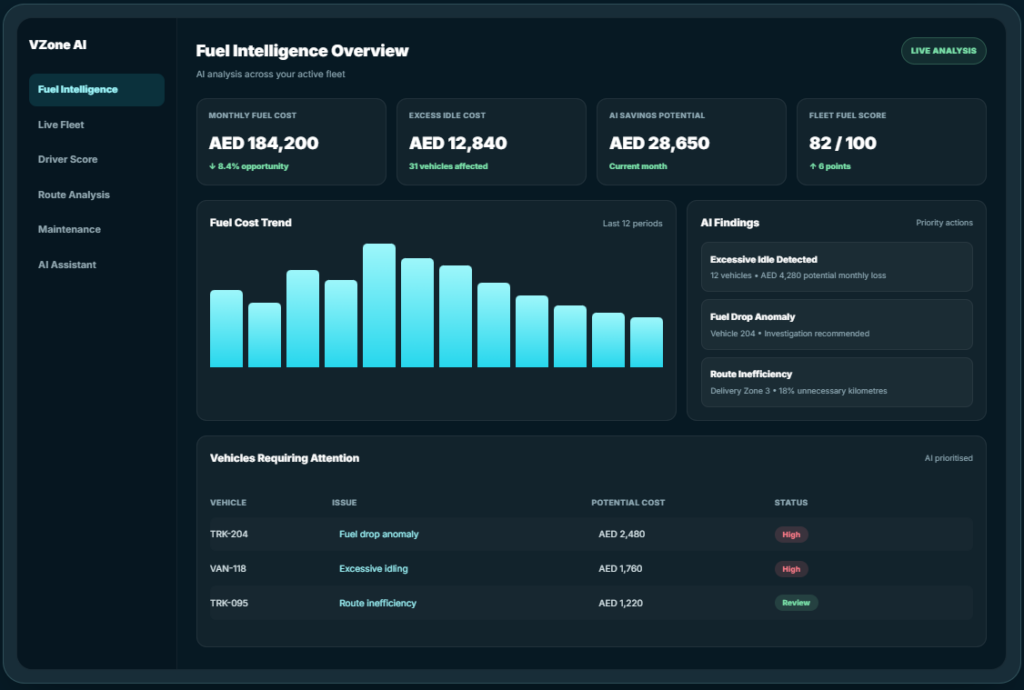Viewport: 1024px width, 690px height.
Task: Click the VZone AI logo text
Action: (x=57, y=44)
